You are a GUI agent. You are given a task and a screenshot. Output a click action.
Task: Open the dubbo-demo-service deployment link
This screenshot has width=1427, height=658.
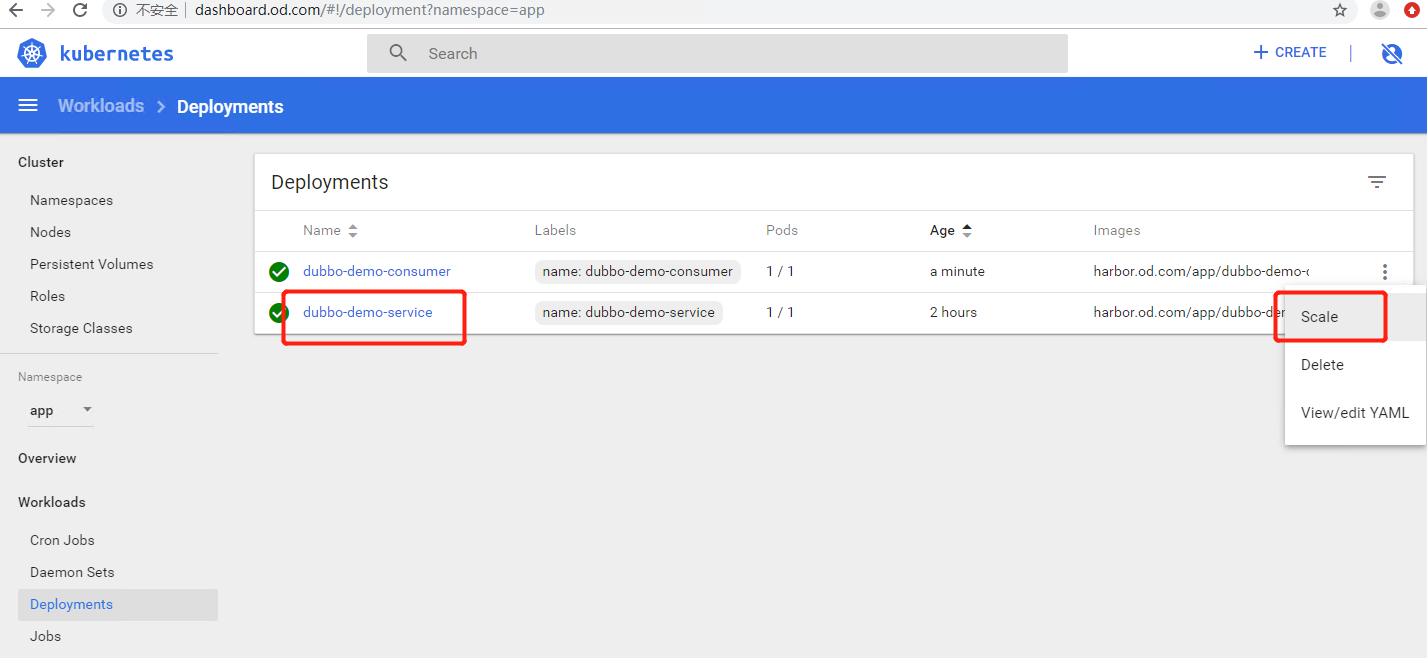[x=367, y=313]
